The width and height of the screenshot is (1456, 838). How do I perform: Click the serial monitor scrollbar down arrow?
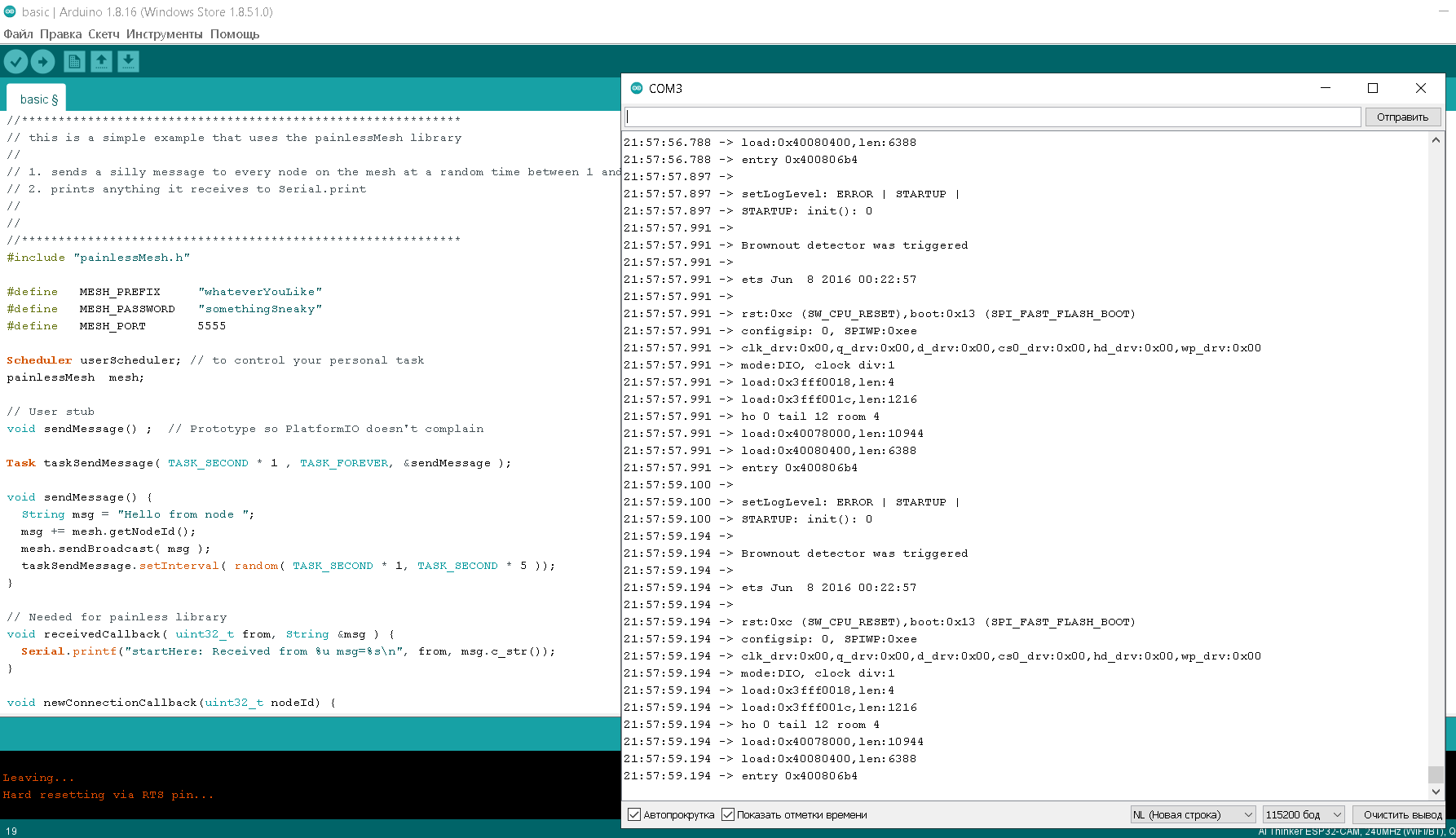(x=1436, y=792)
